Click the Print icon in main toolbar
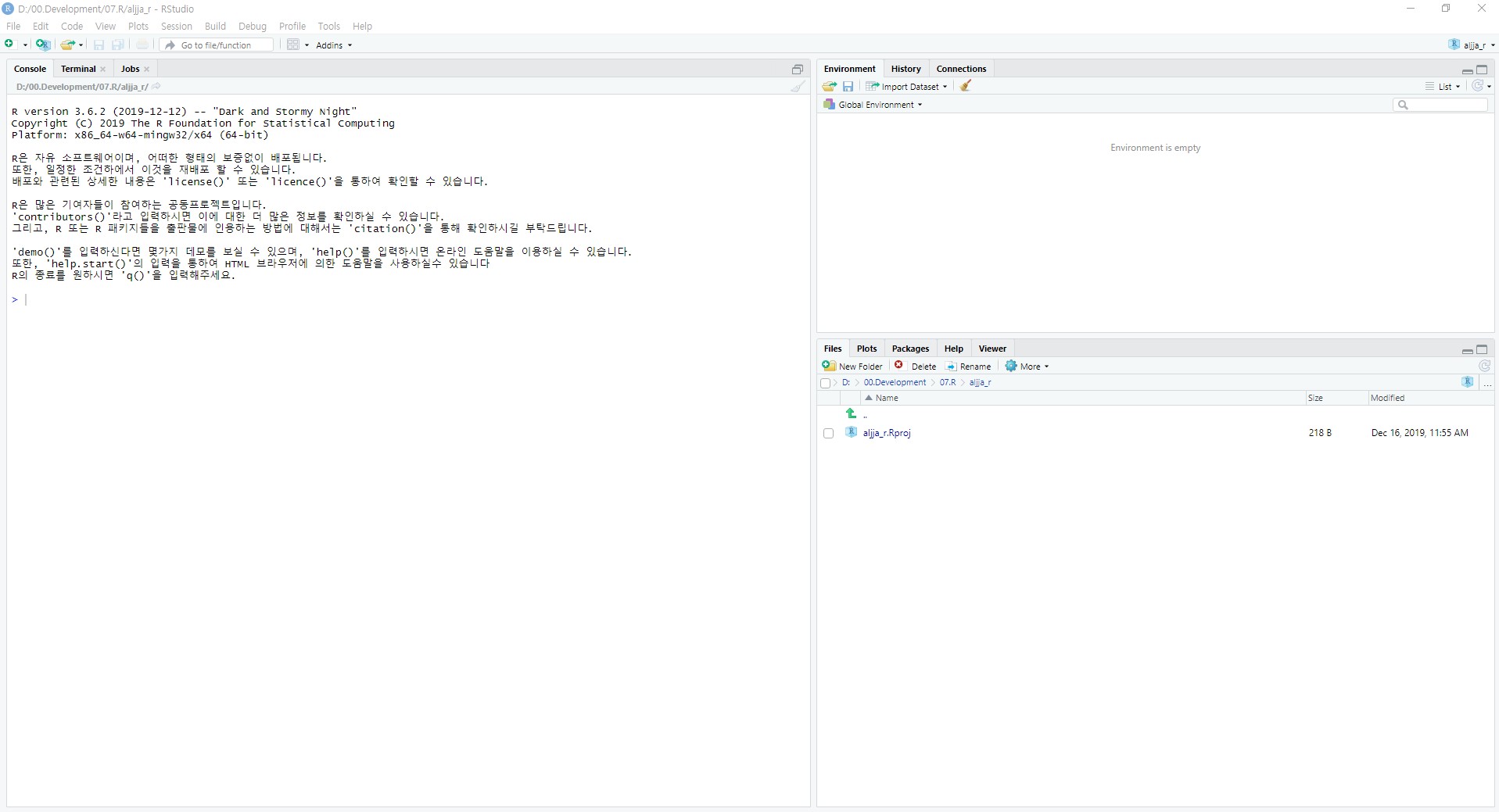Image resolution: width=1499 pixels, height=812 pixels. coord(142,45)
